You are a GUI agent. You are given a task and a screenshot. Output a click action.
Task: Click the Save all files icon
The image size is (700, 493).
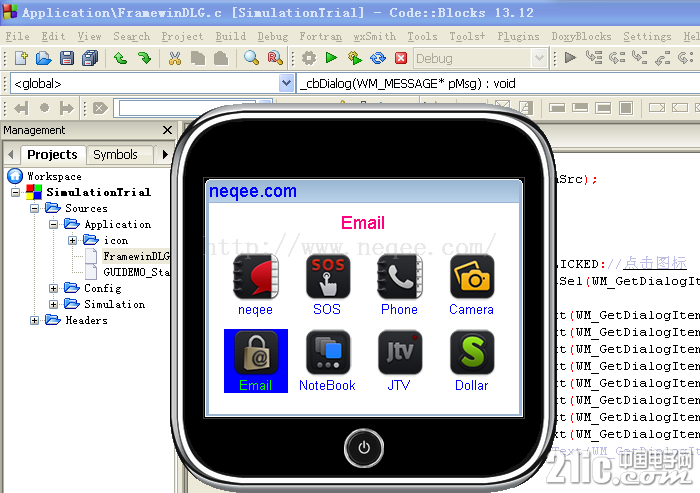point(90,58)
